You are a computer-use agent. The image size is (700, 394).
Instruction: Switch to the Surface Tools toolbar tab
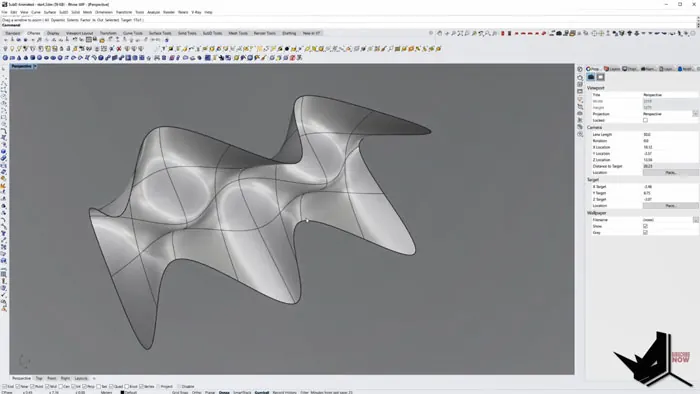160,33
